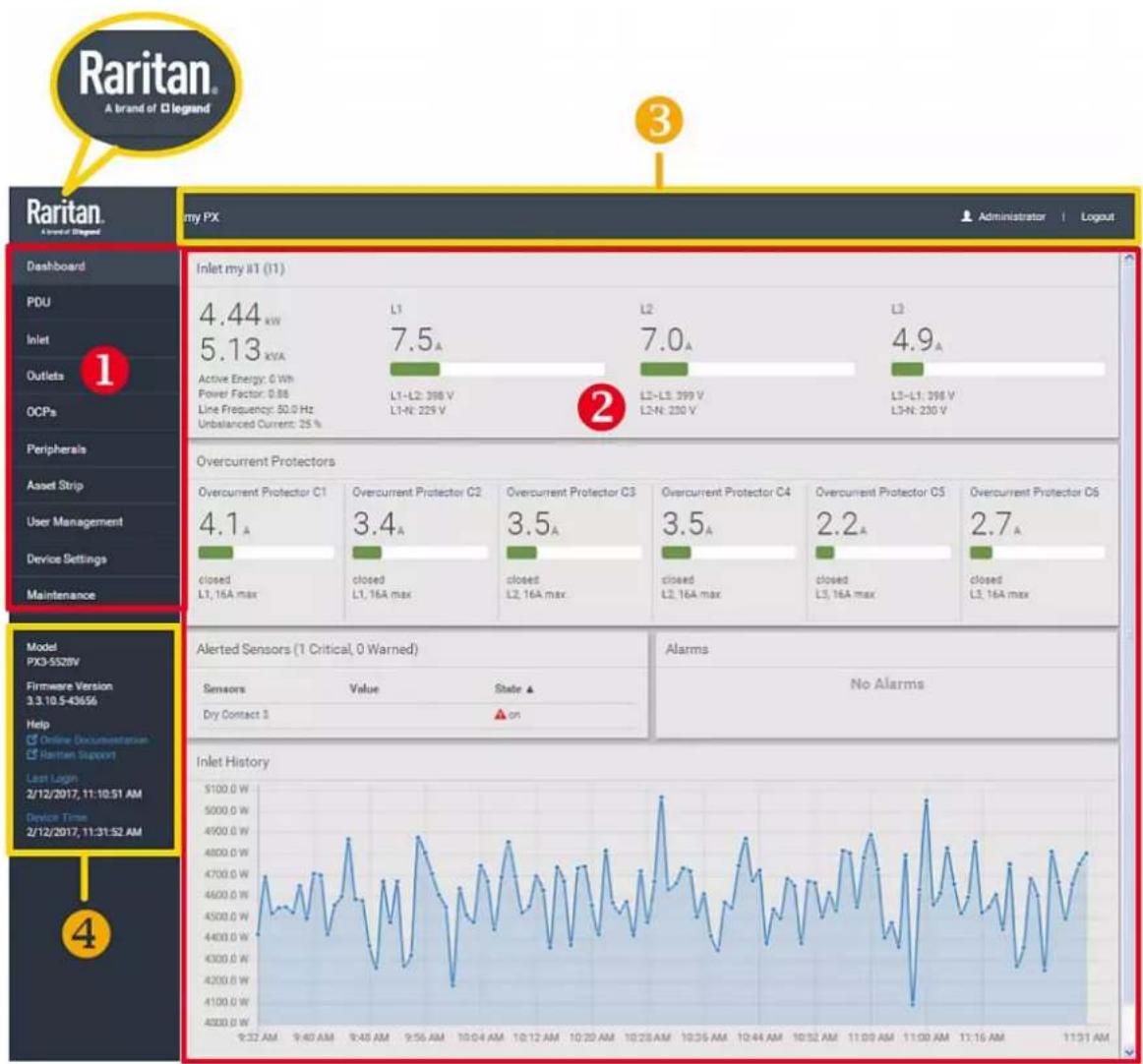Open Device Settings
This screenshot has width=1143, height=1064.
click(94, 559)
